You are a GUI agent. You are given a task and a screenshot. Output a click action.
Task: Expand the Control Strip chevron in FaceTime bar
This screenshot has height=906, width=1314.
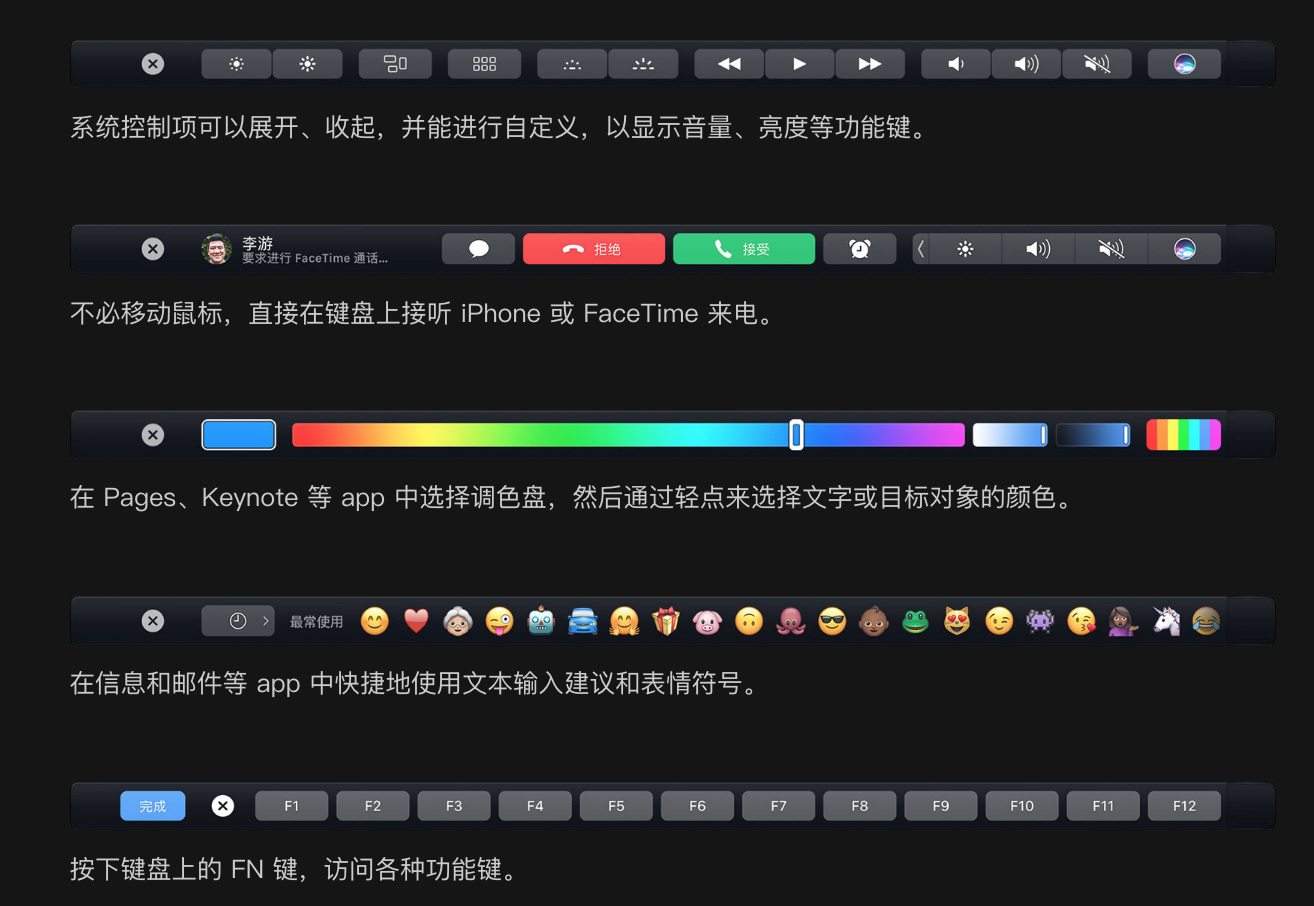(x=921, y=249)
